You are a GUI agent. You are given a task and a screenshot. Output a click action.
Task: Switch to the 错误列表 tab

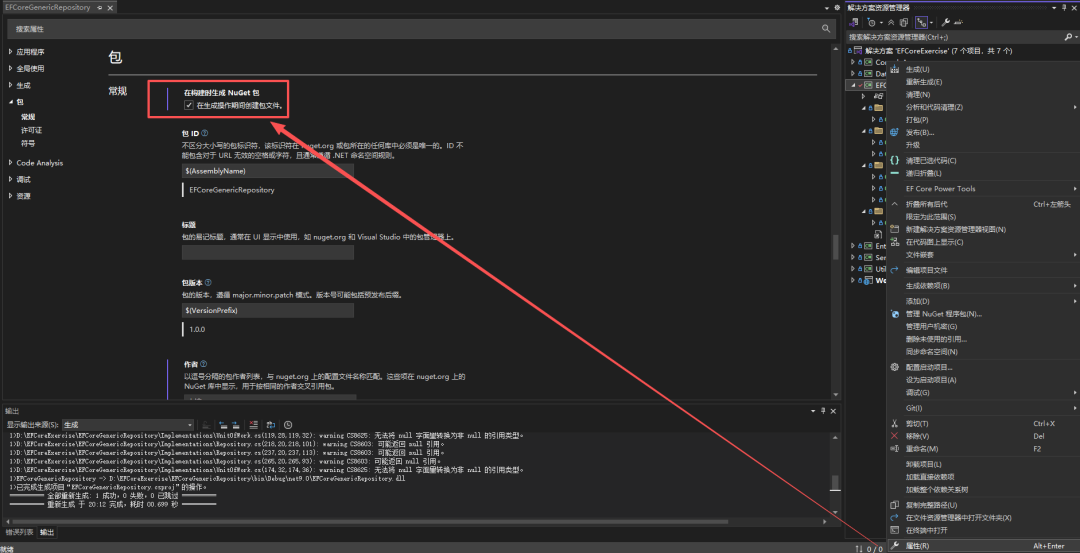[x=19, y=532]
